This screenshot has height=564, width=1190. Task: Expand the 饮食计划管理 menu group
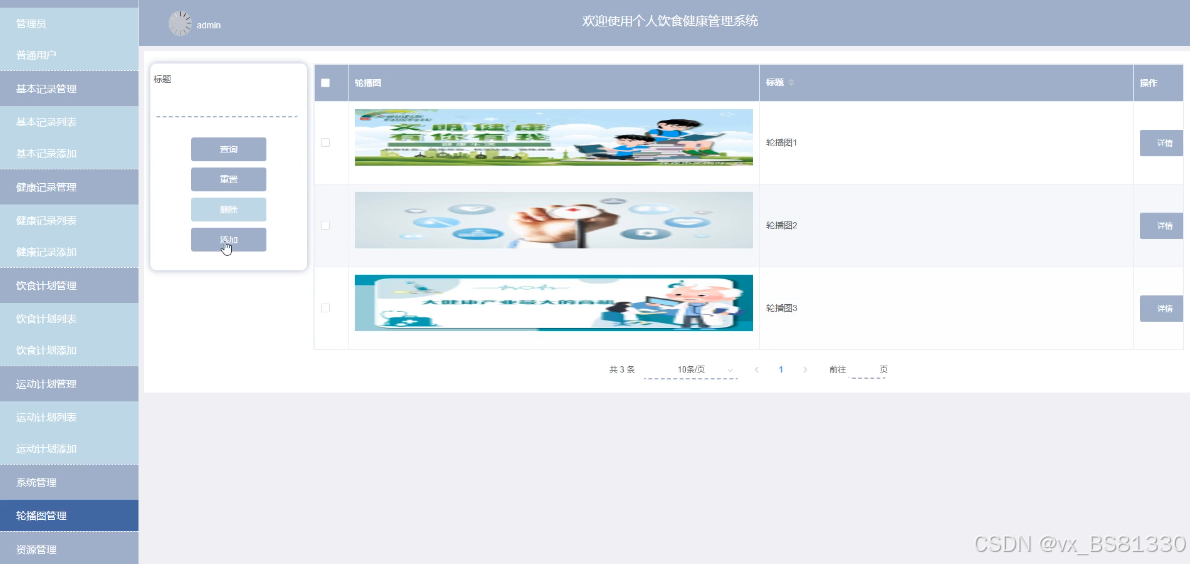click(69, 286)
